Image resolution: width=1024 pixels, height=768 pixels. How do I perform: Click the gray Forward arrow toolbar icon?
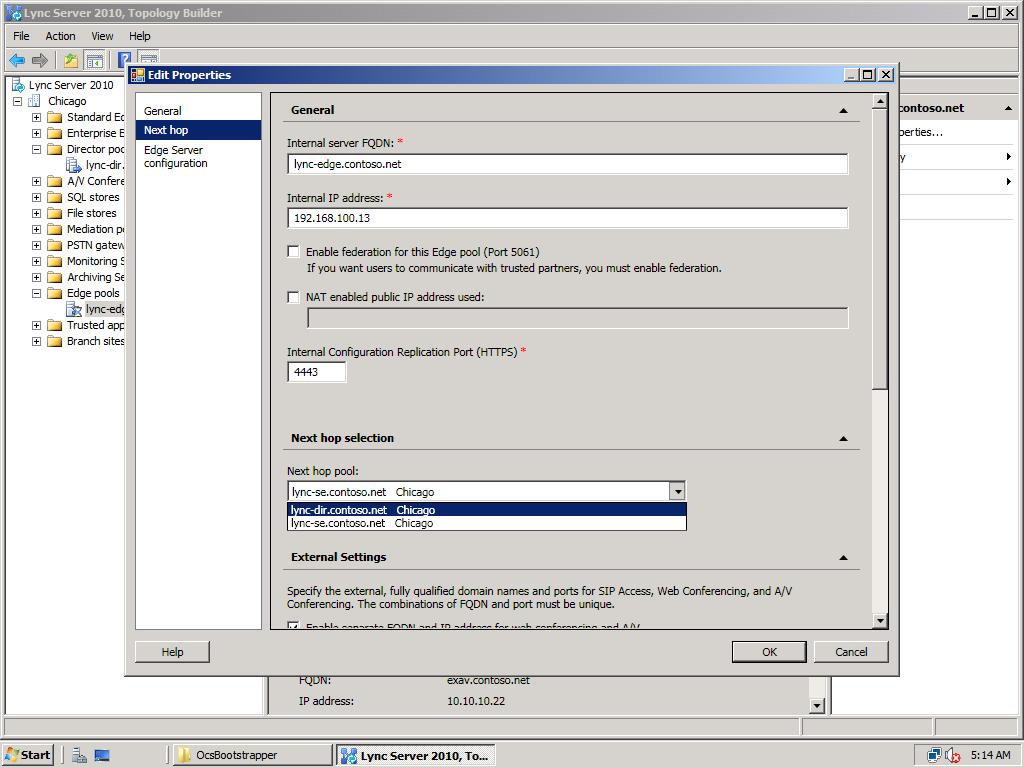pos(40,61)
